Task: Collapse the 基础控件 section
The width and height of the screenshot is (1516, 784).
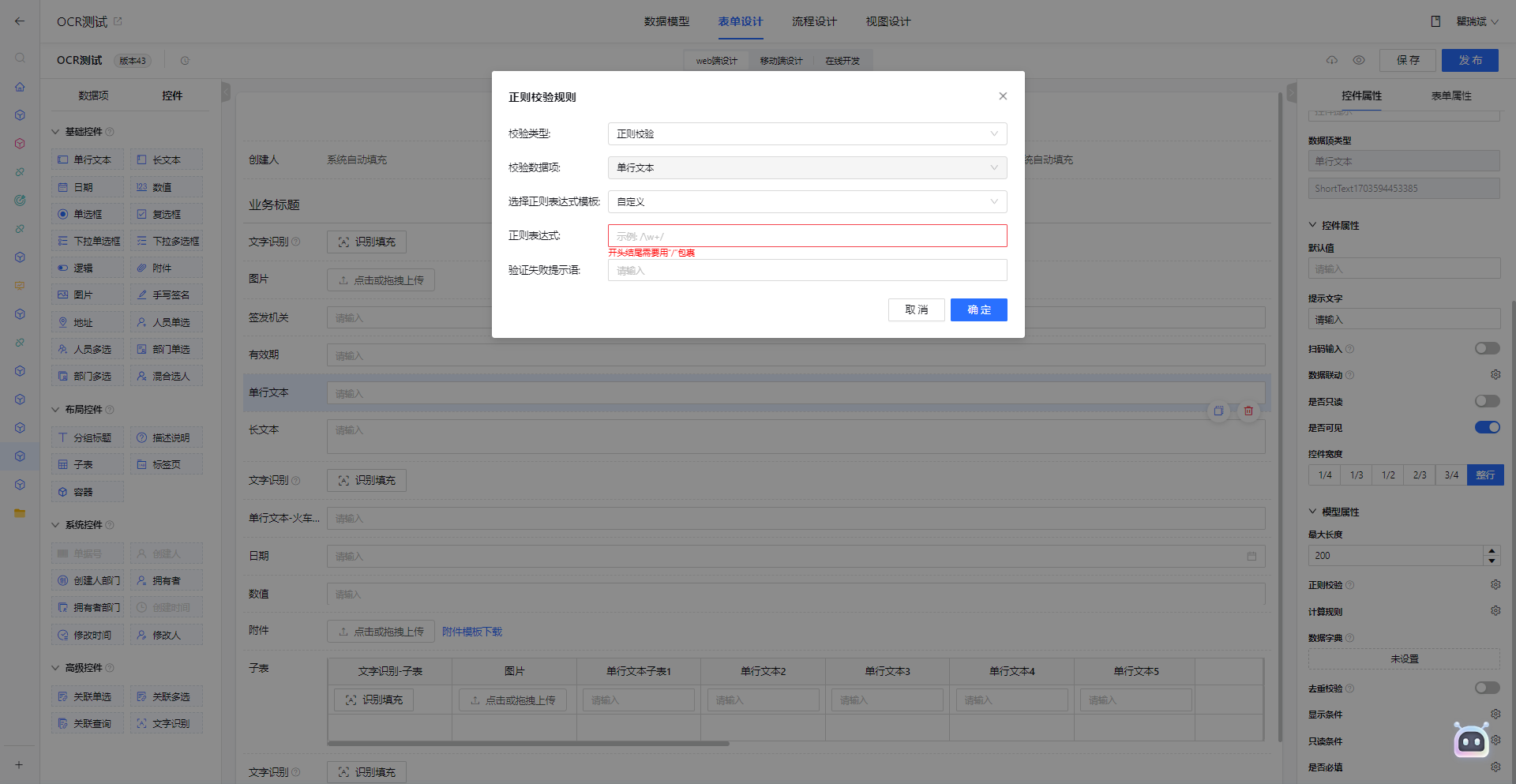Action: pos(55,132)
